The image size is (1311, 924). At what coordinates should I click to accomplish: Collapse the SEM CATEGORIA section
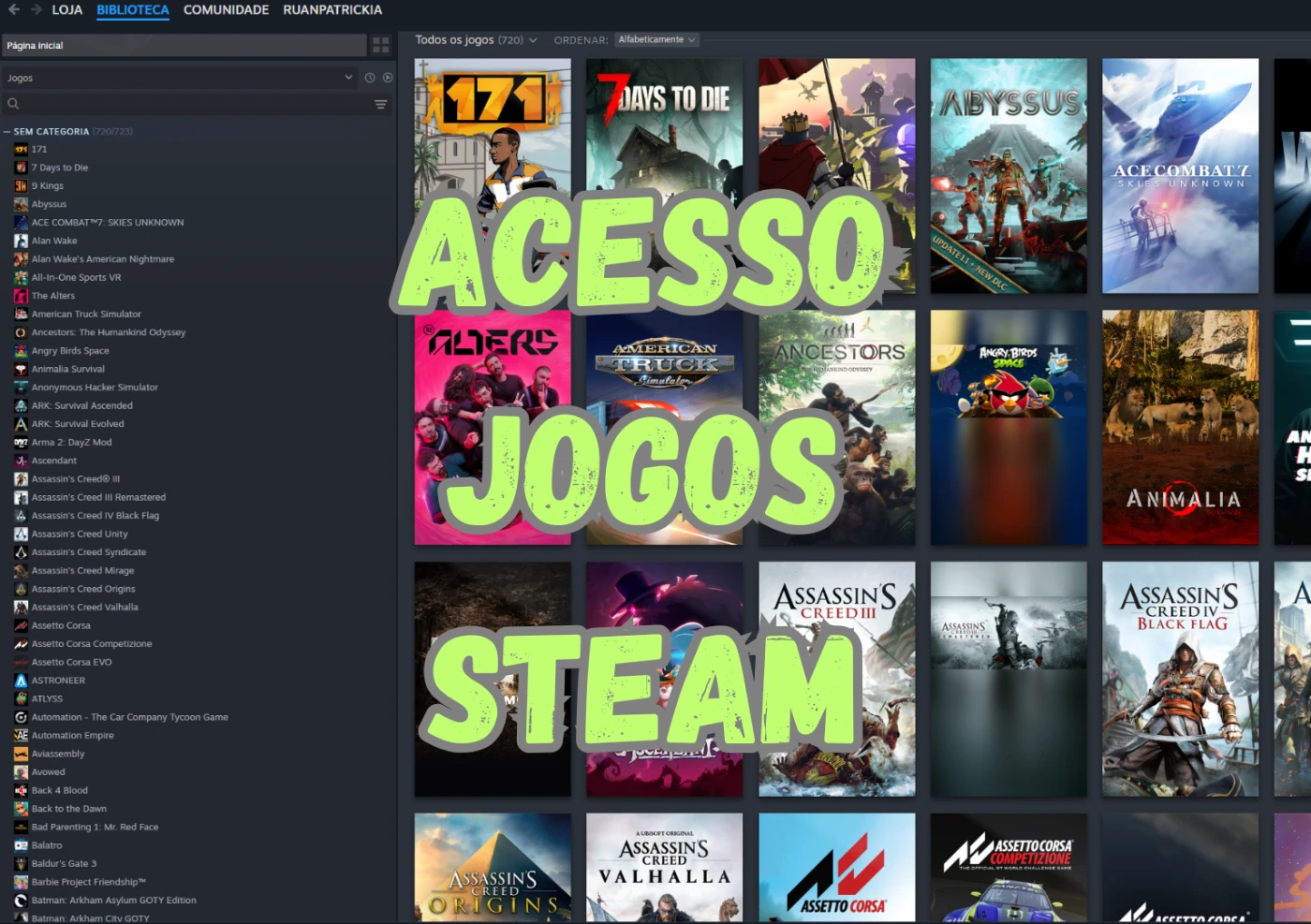click(7, 132)
